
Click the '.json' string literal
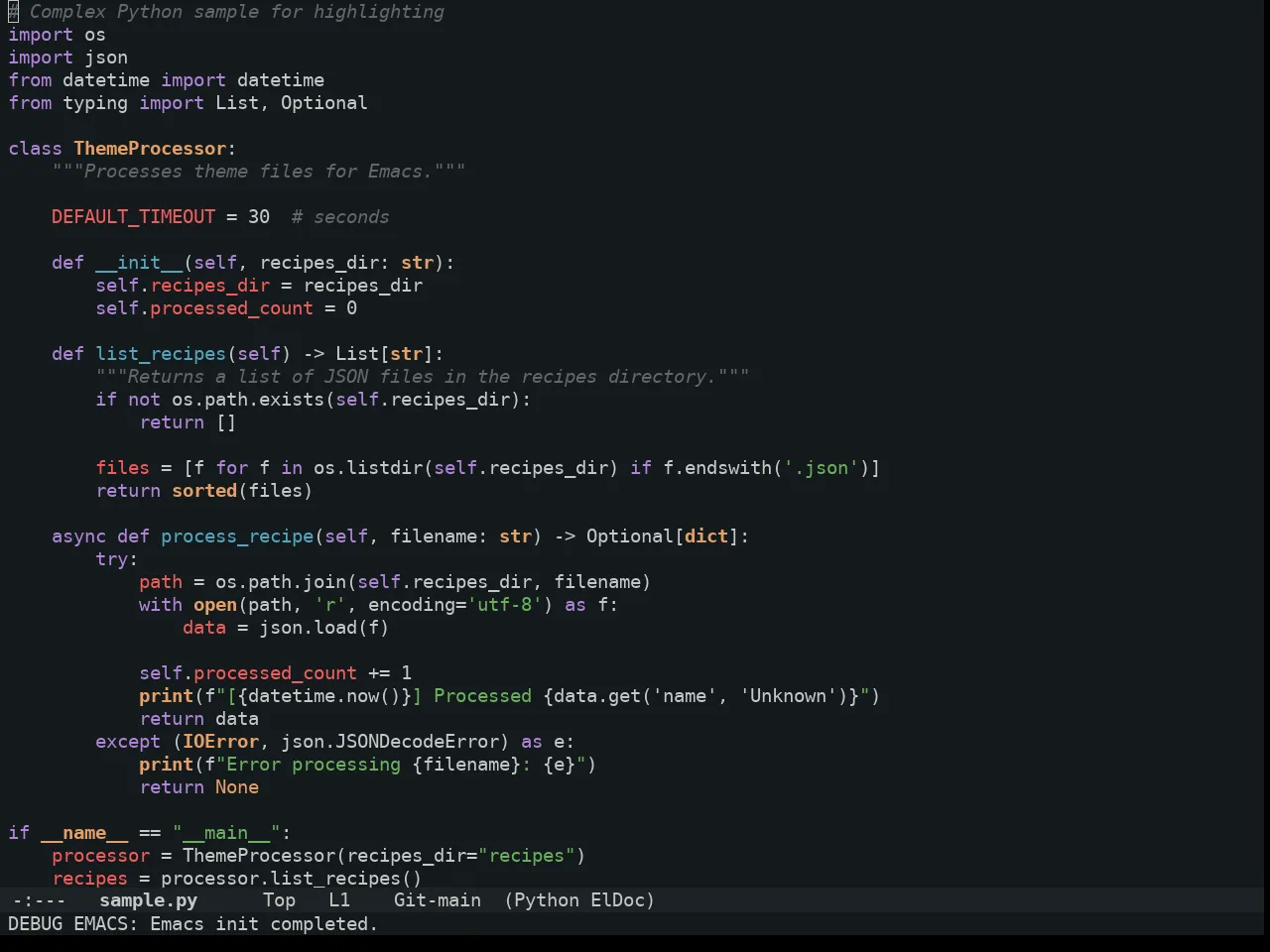click(x=821, y=468)
